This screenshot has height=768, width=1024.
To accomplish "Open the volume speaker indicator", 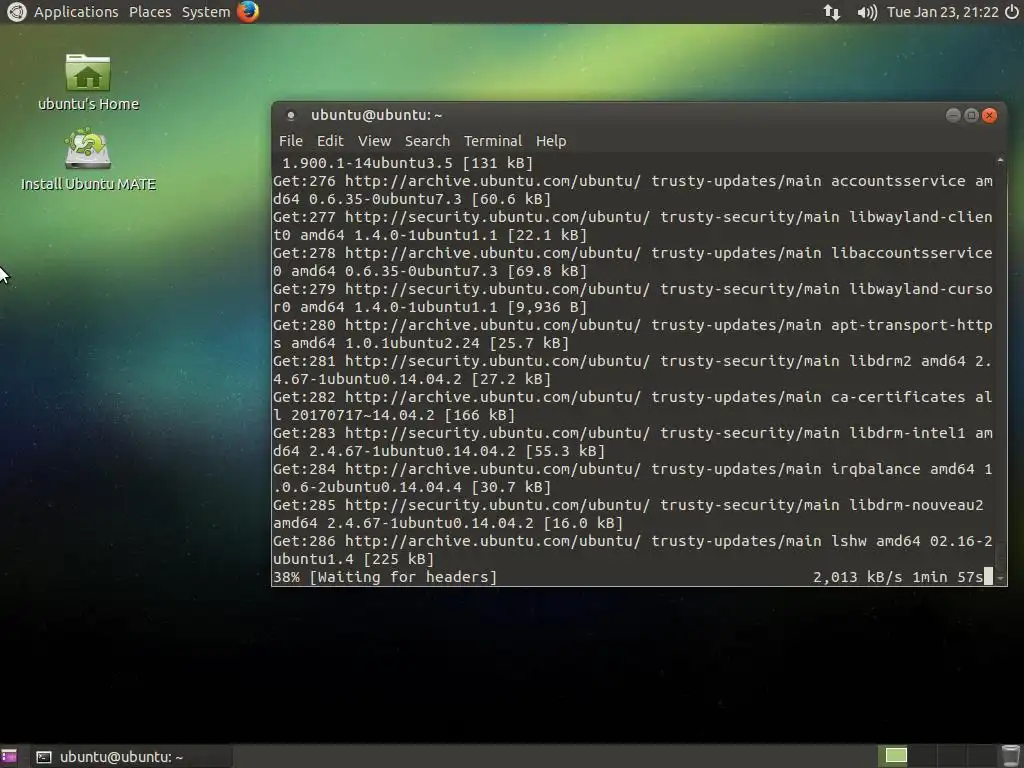I will [x=867, y=12].
